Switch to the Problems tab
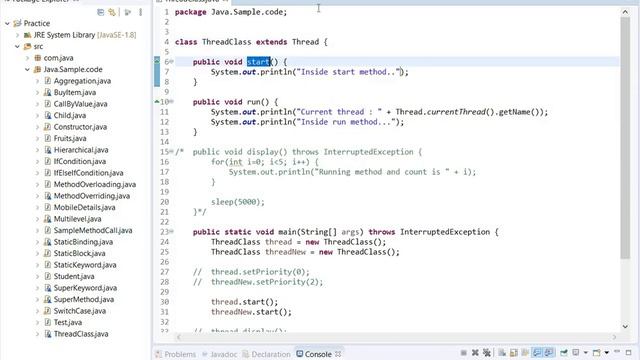The height and width of the screenshot is (360, 640). point(176,354)
